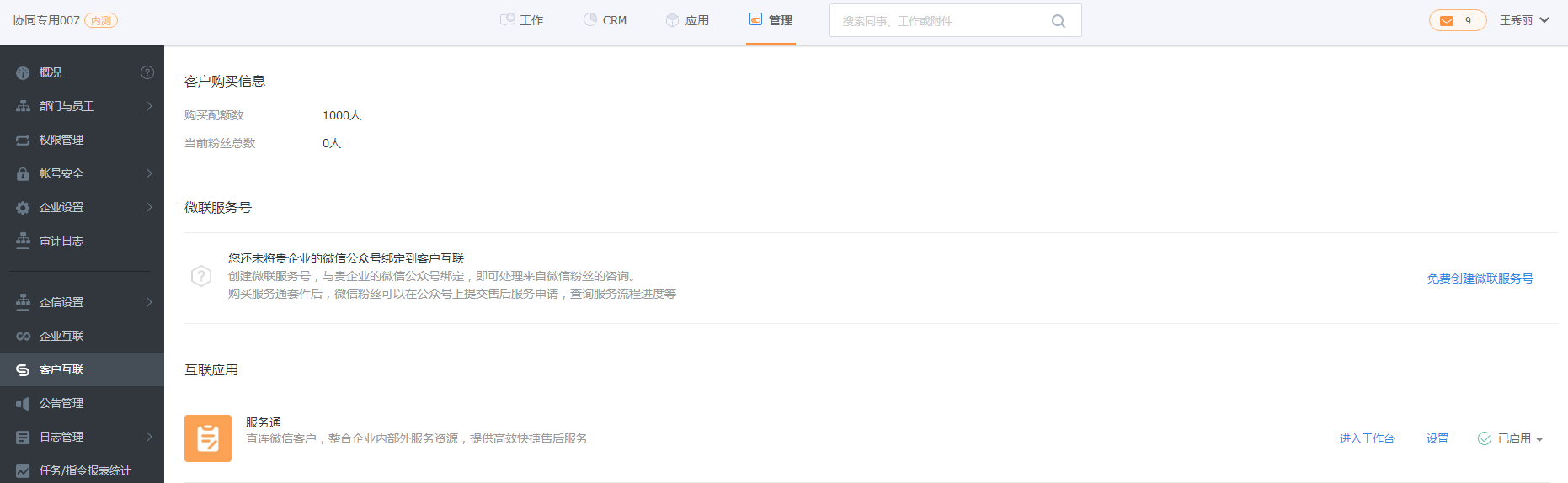Viewport: 1568px width, 483px height.
Task: Click the 任务/指令报表统计 chart icon
Action: (x=23, y=471)
